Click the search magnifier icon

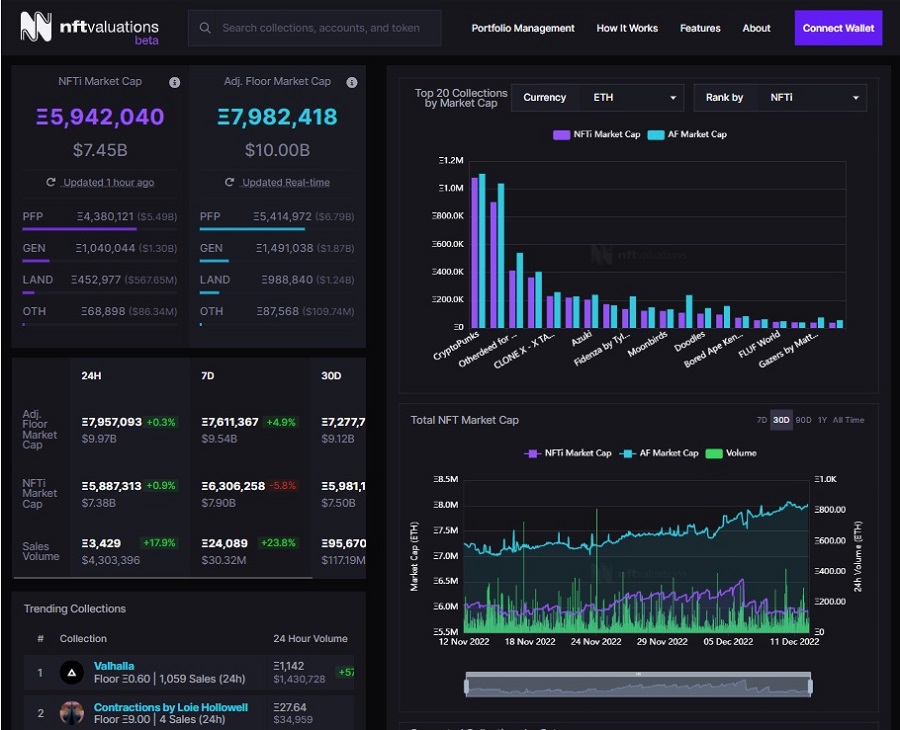tap(205, 28)
